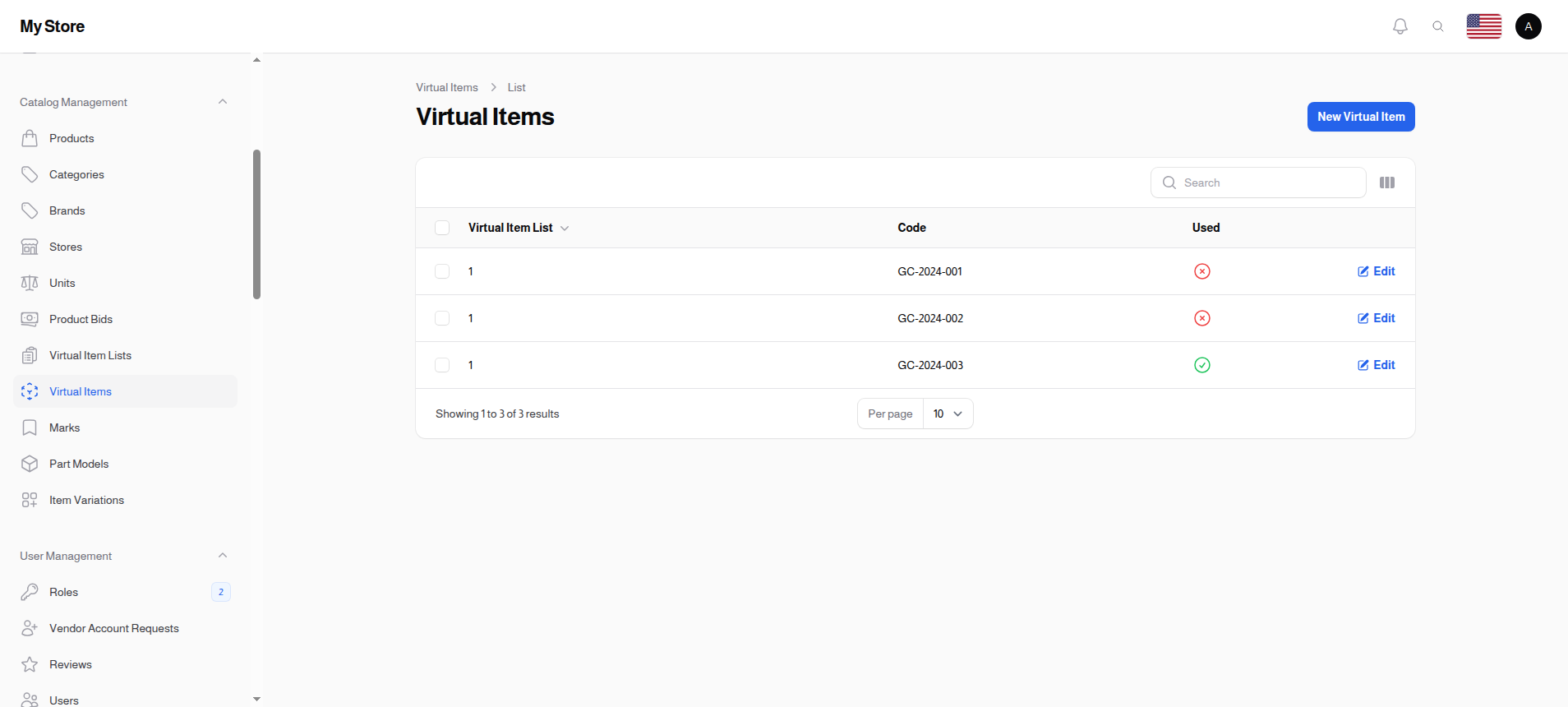The width and height of the screenshot is (1568, 707).
Task: Focus the table Search input field
Action: coord(1258,183)
